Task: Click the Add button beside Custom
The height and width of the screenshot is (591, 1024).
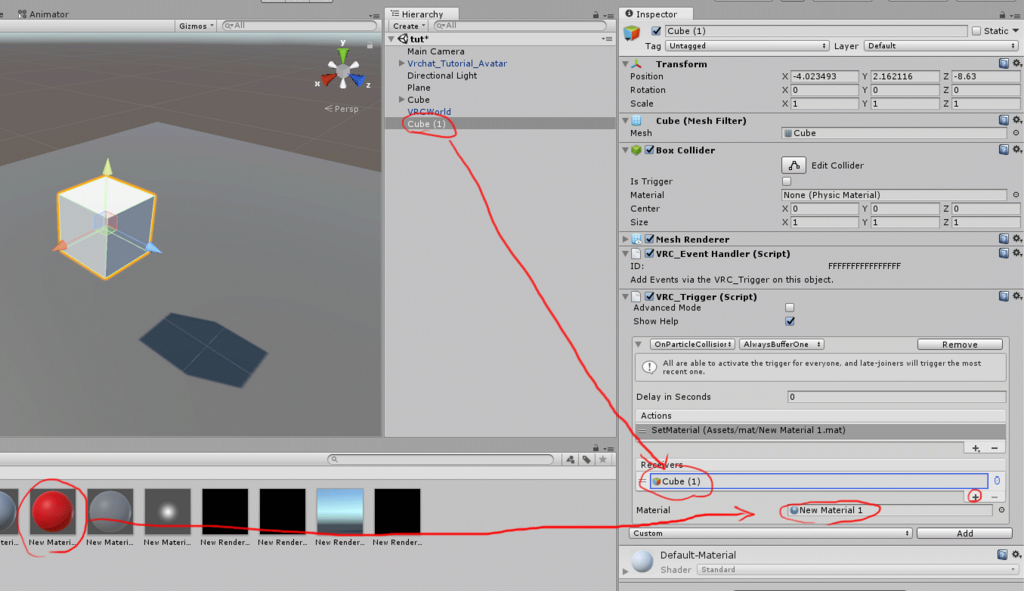Action: click(x=965, y=533)
